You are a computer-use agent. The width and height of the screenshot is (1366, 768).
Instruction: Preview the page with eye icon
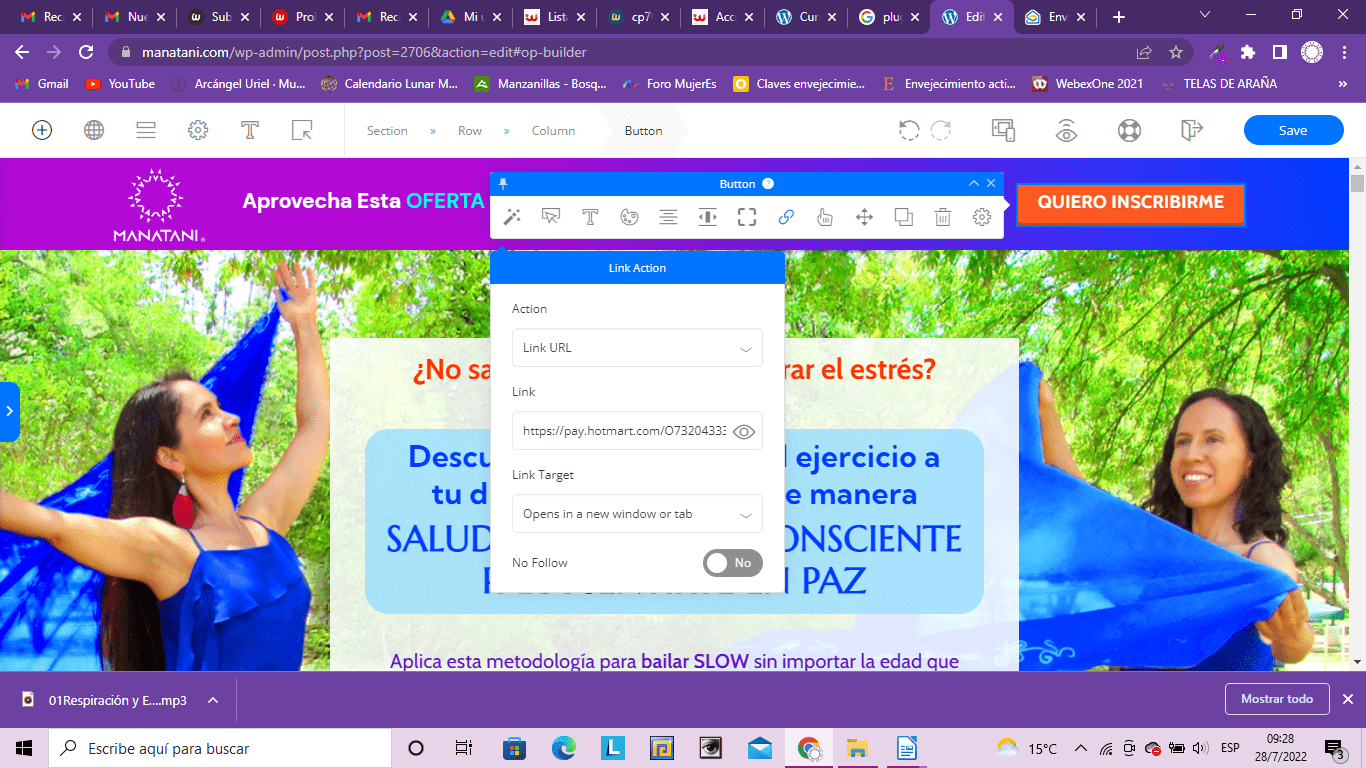point(1067,130)
